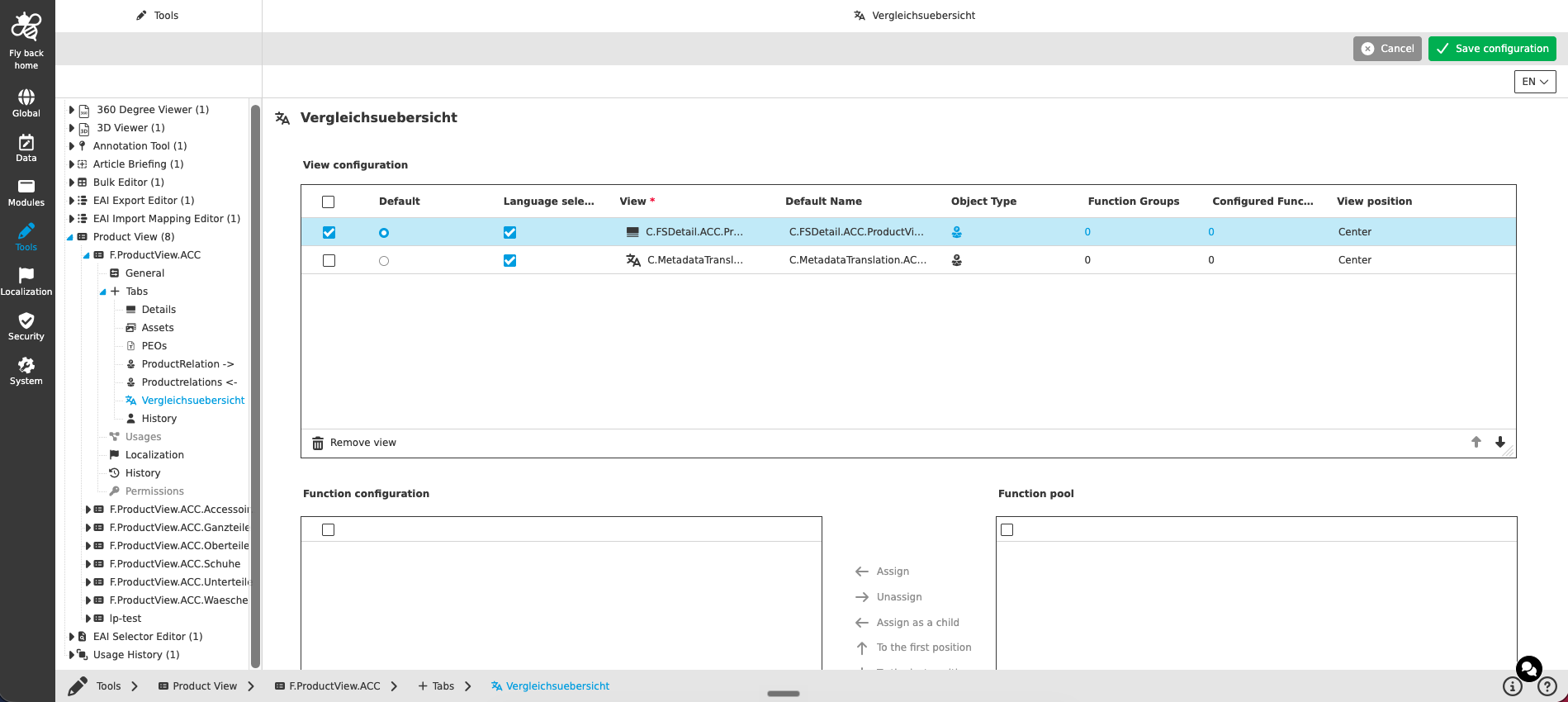Select Assets tab in tree
The image size is (1568, 702).
point(158,328)
